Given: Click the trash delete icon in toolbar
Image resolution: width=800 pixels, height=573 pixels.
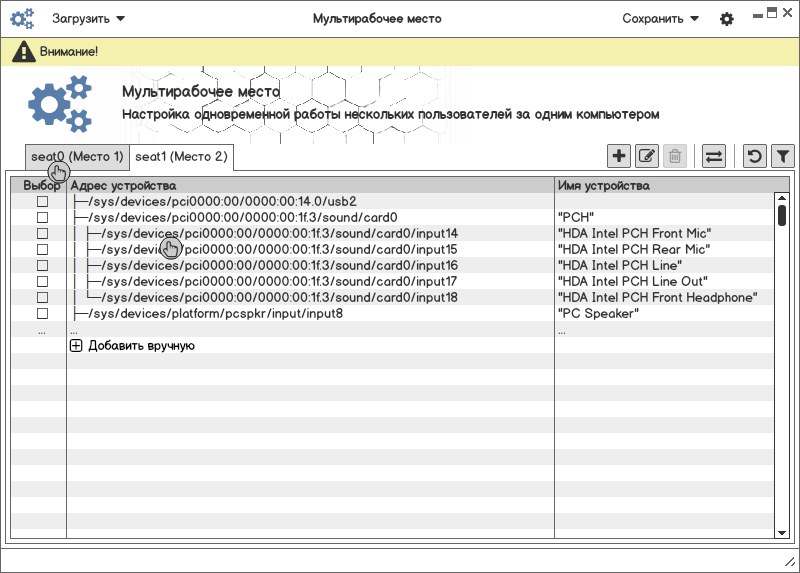Looking at the screenshot, I should pos(675,156).
